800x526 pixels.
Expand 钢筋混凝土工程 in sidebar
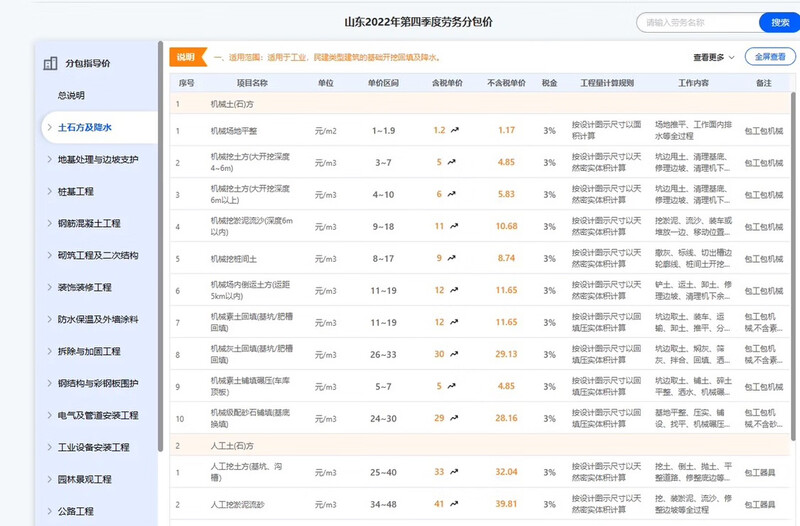88,223
